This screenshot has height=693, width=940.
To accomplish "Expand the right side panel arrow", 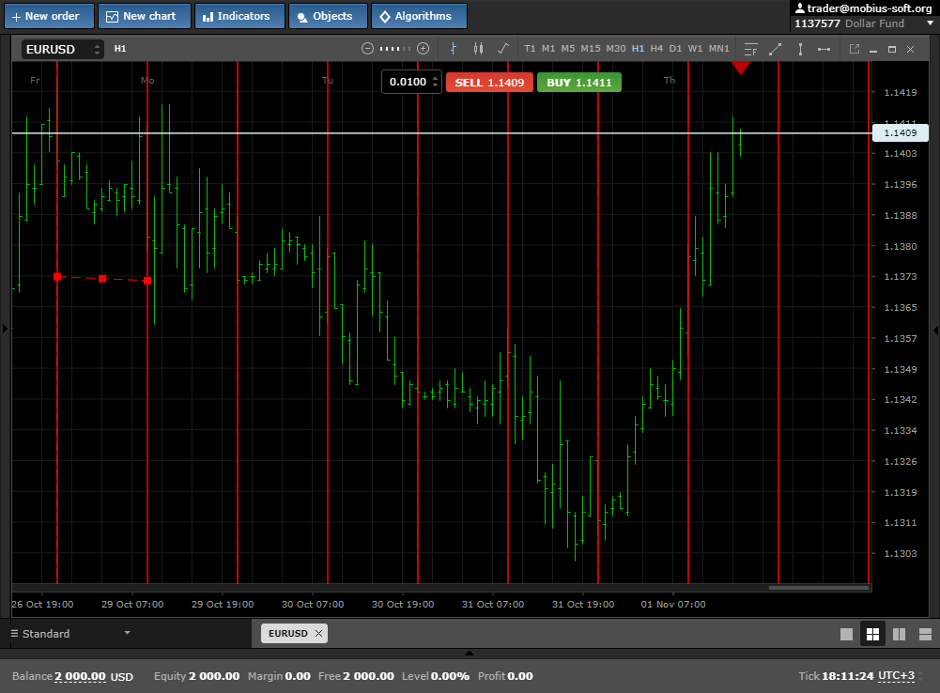I will (x=935, y=329).
